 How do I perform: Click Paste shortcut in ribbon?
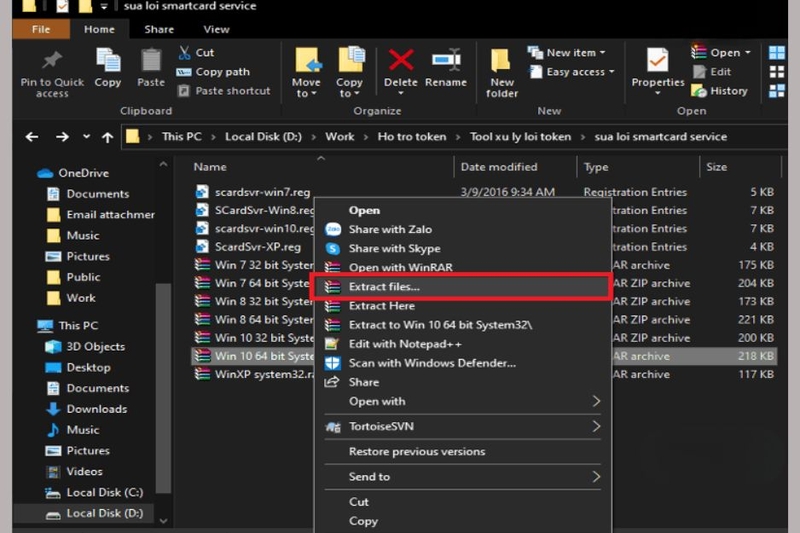[x=224, y=91]
